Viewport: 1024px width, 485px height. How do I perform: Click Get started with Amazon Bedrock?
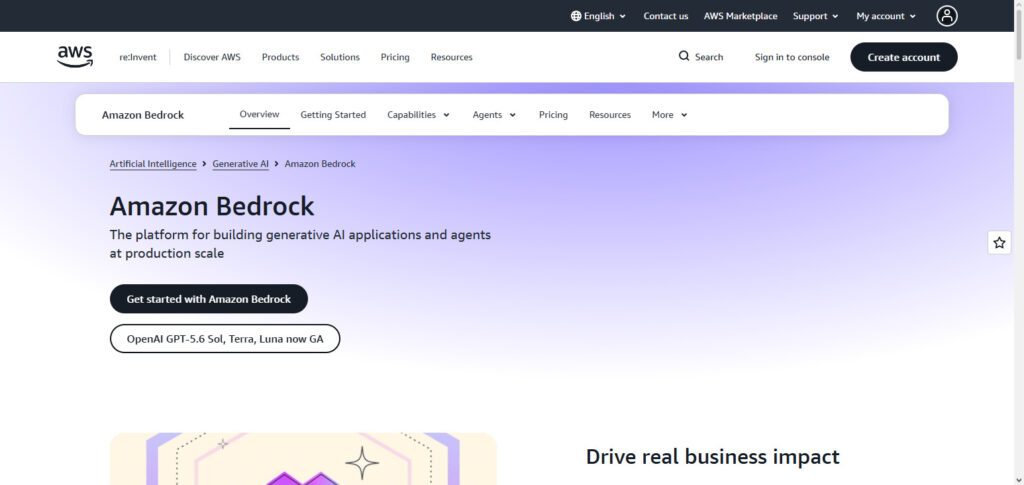tap(209, 299)
